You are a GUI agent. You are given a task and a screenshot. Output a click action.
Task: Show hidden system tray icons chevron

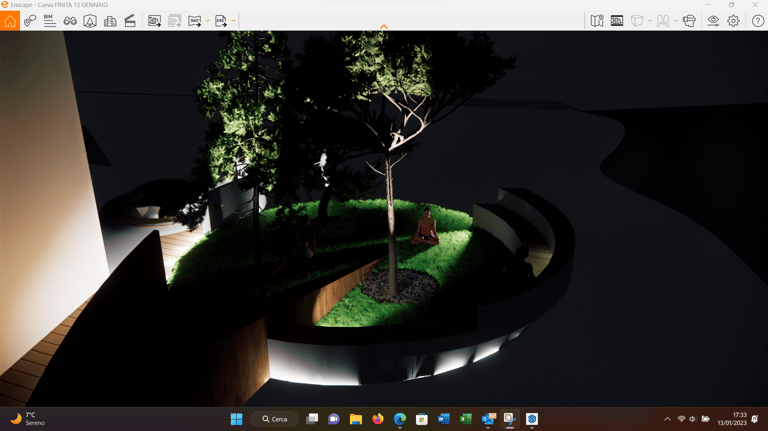[x=667, y=419]
